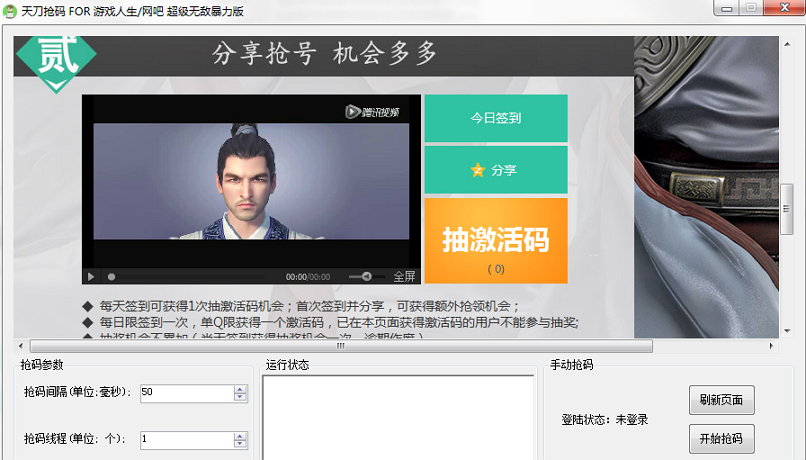Click the 抢码线程 thread count input field
The width and height of the screenshot is (806, 460).
tap(187, 440)
